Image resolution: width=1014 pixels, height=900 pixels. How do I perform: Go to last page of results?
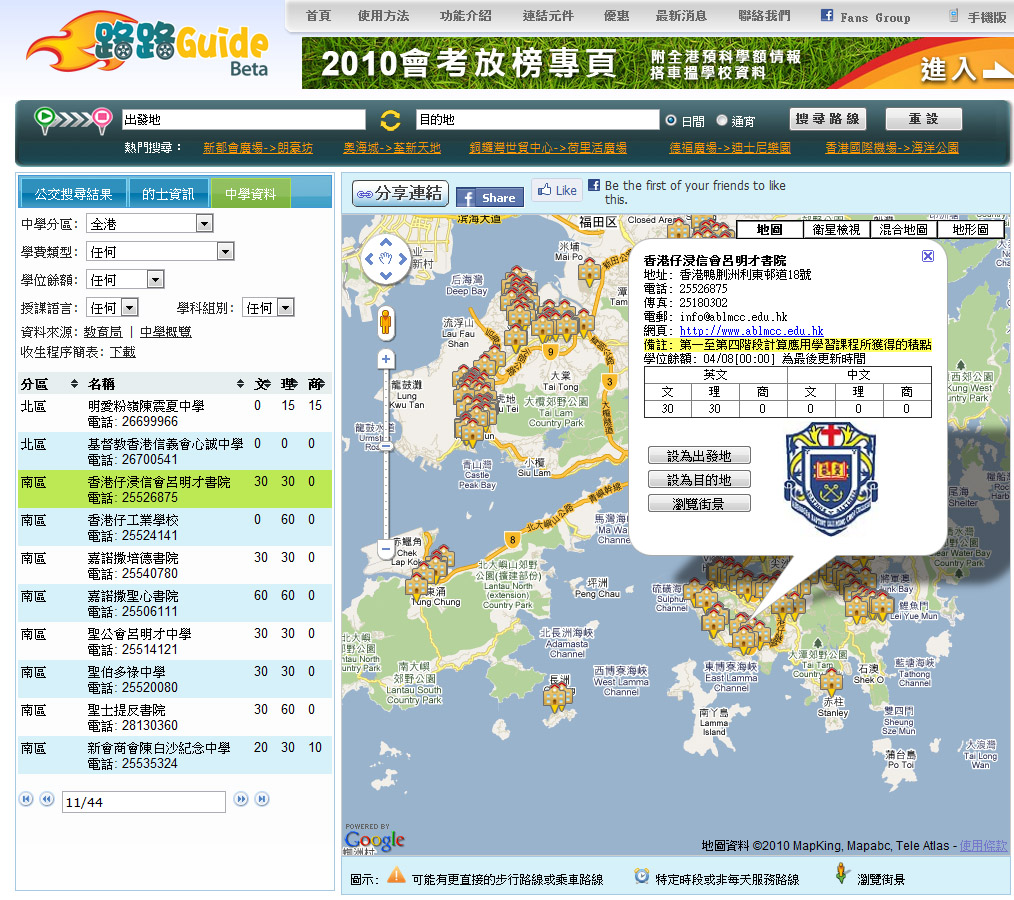tap(262, 799)
